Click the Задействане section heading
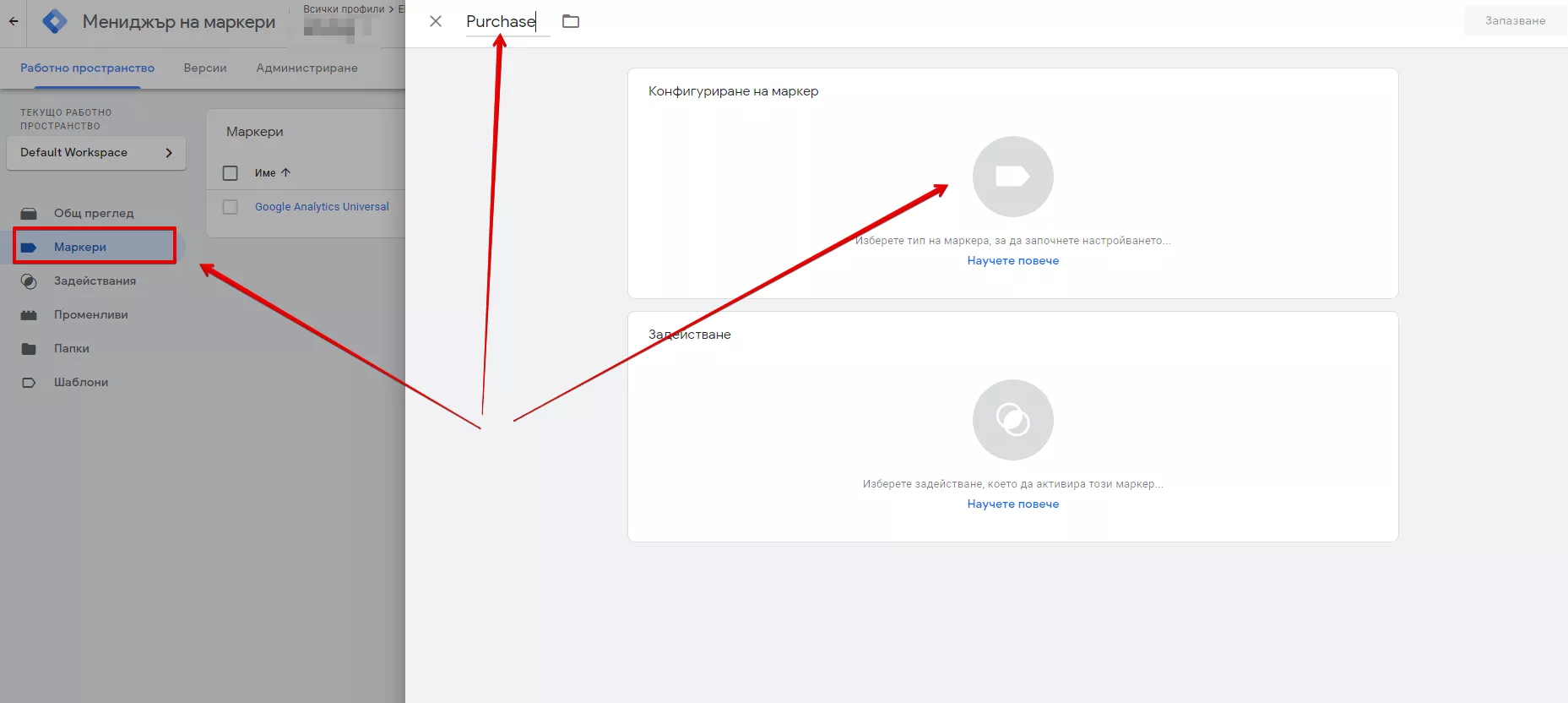 689,335
